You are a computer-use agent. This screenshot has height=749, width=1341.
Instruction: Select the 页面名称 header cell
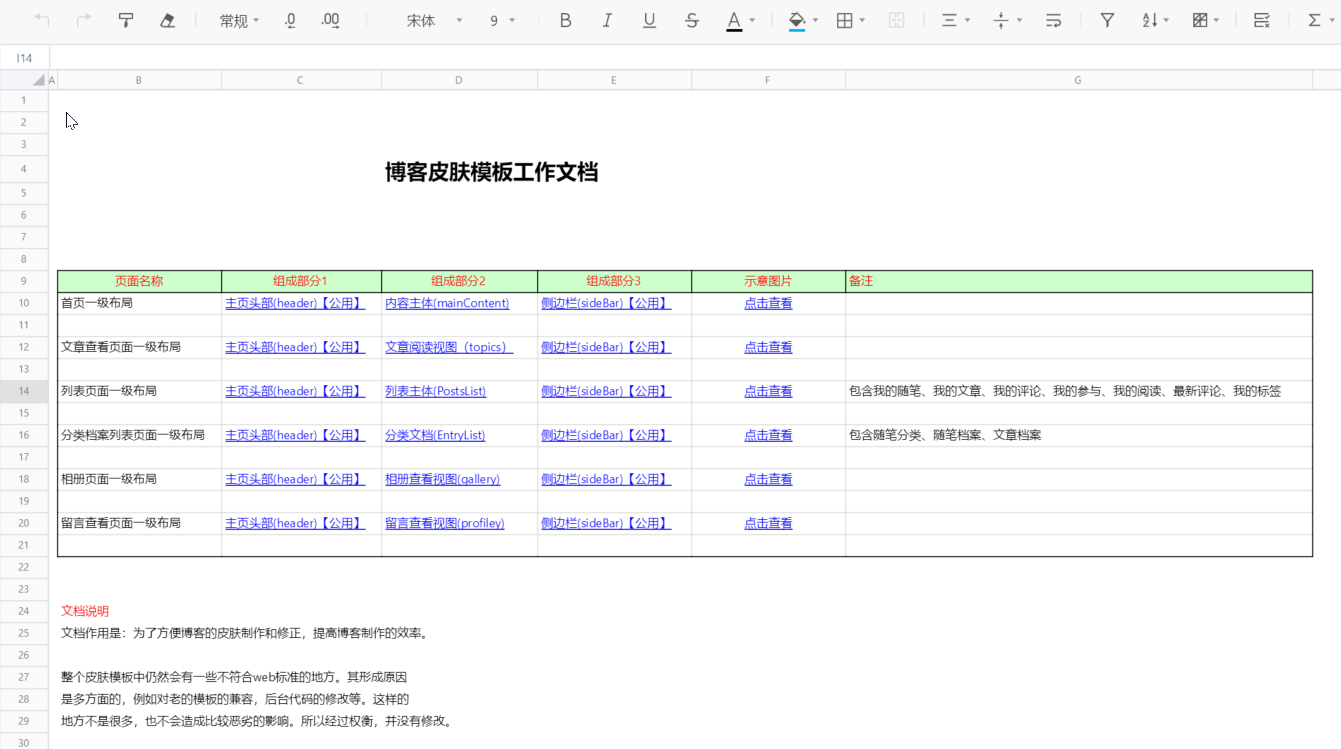(139, 281)
